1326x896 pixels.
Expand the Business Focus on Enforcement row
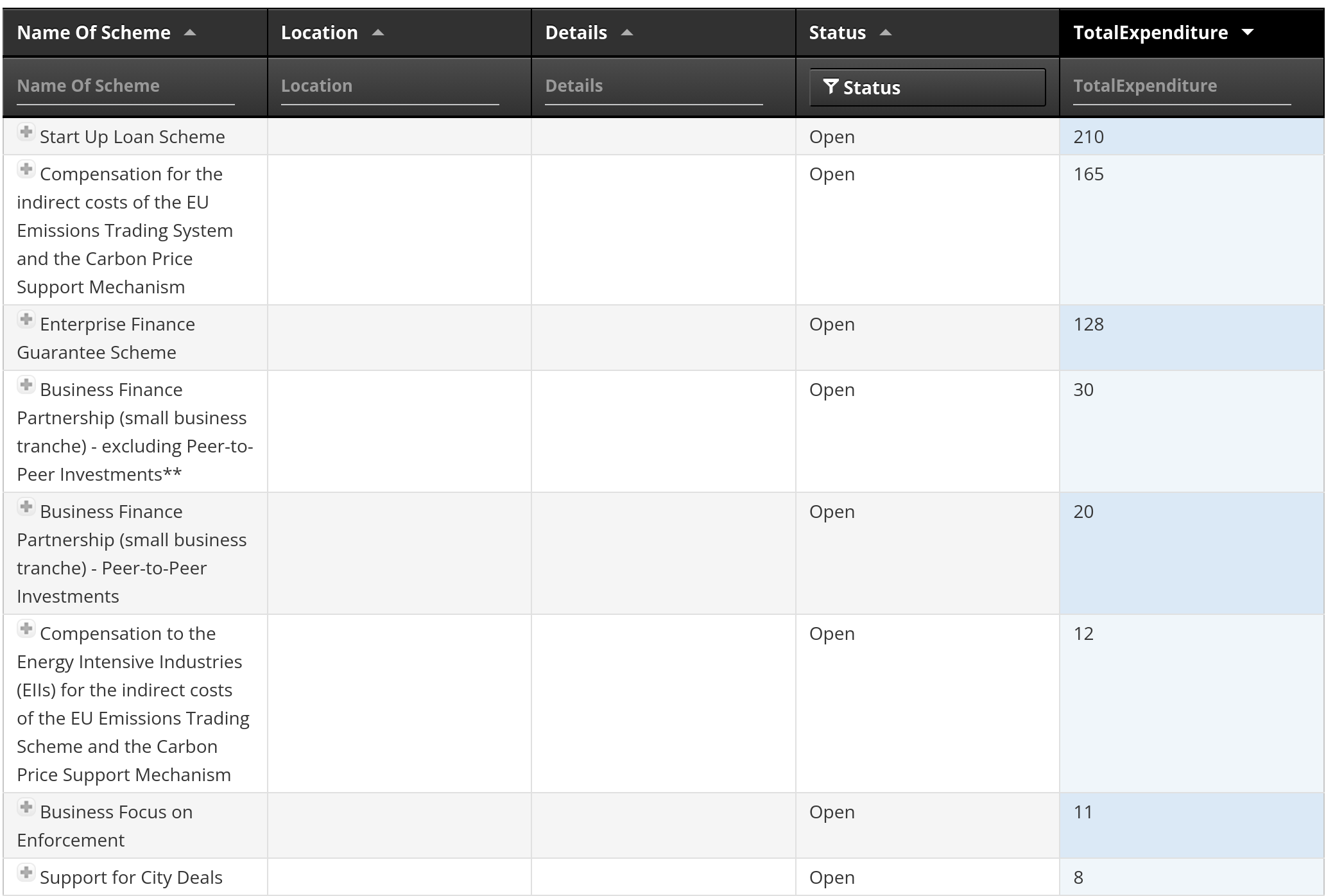click(x=26, y=807)
